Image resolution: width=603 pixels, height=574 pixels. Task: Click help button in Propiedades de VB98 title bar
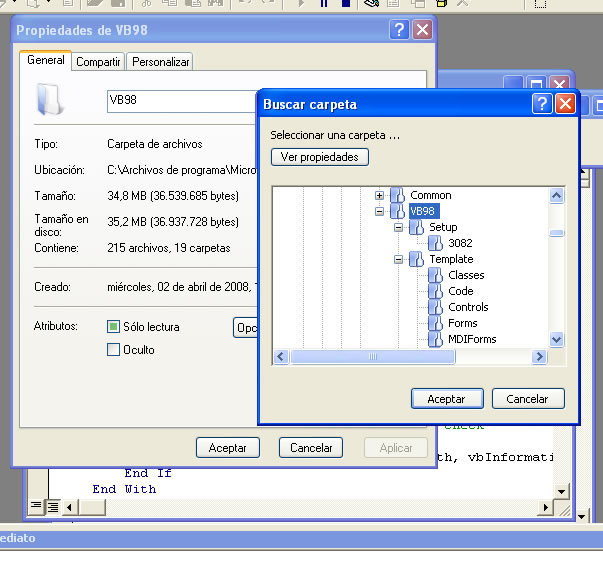pos(399,30)
